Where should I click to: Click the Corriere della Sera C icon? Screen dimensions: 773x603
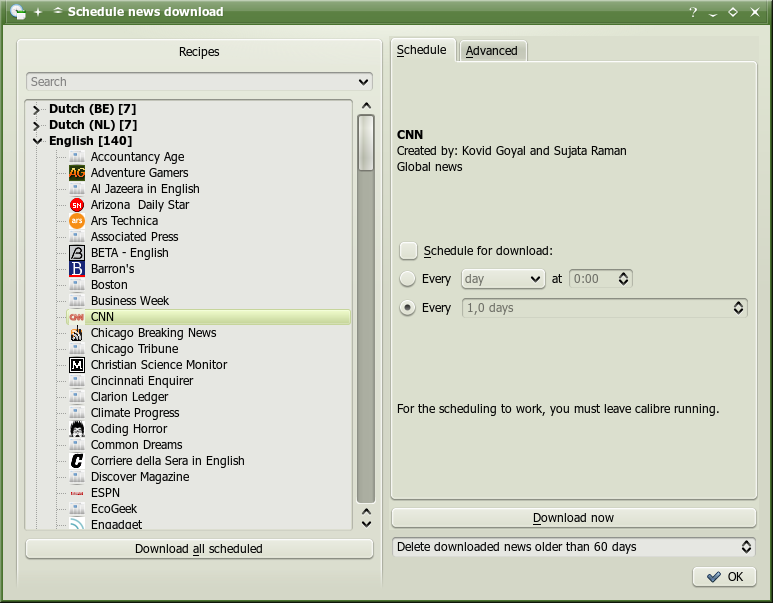(77, 461)
